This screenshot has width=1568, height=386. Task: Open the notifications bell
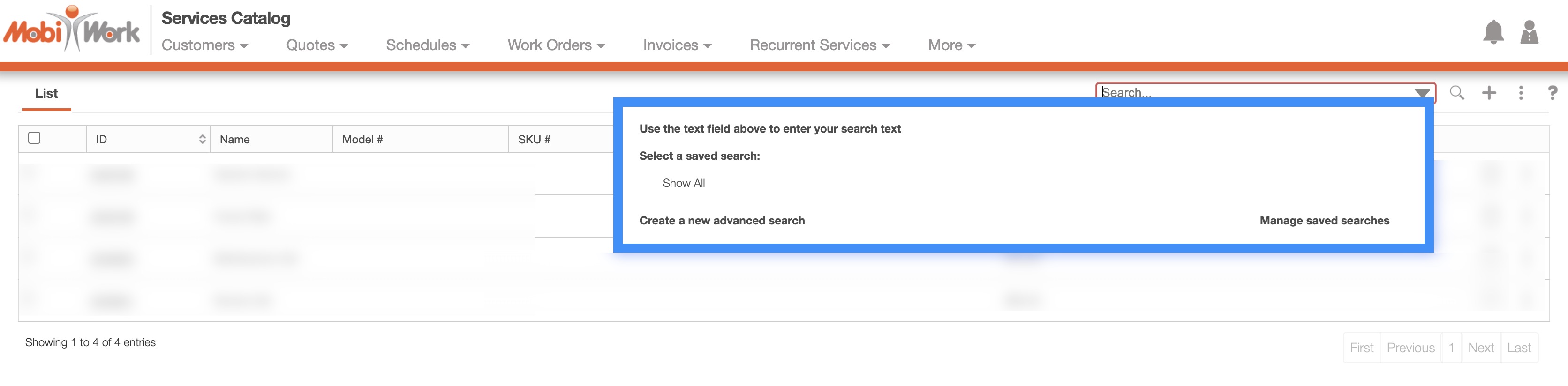pos(1493,32)
